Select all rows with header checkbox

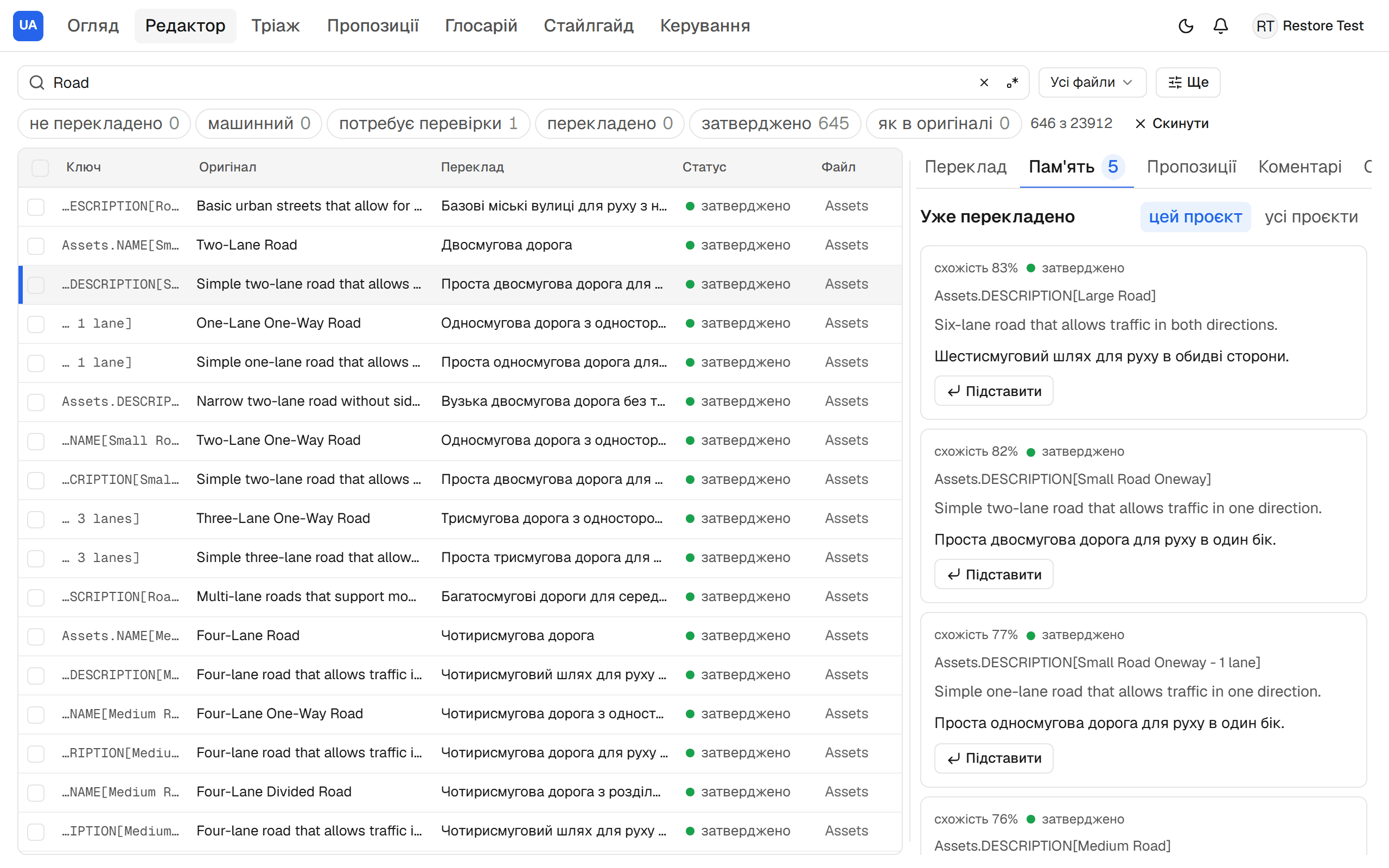tap(40, 168)
